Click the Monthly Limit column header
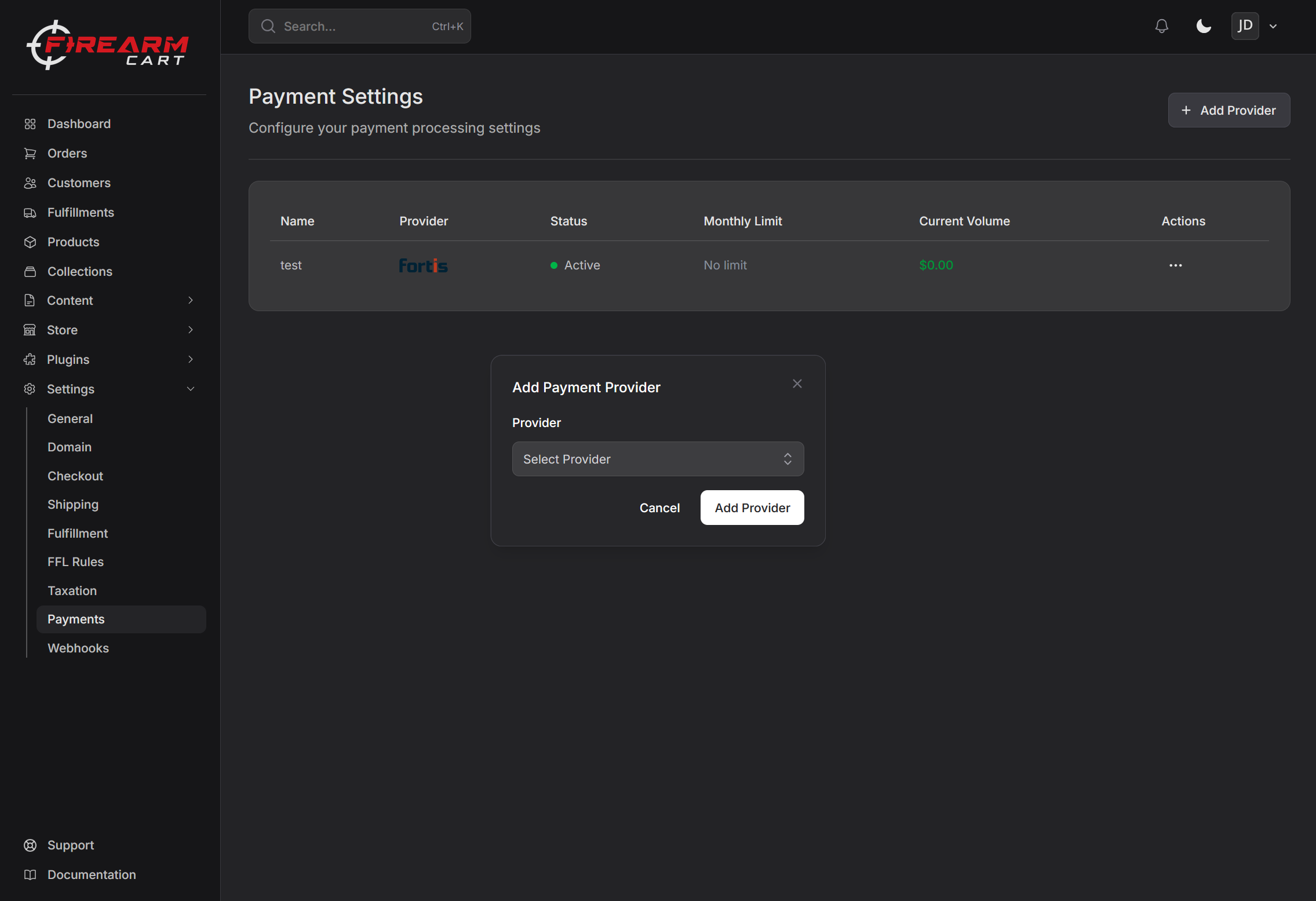 point(742,221)
